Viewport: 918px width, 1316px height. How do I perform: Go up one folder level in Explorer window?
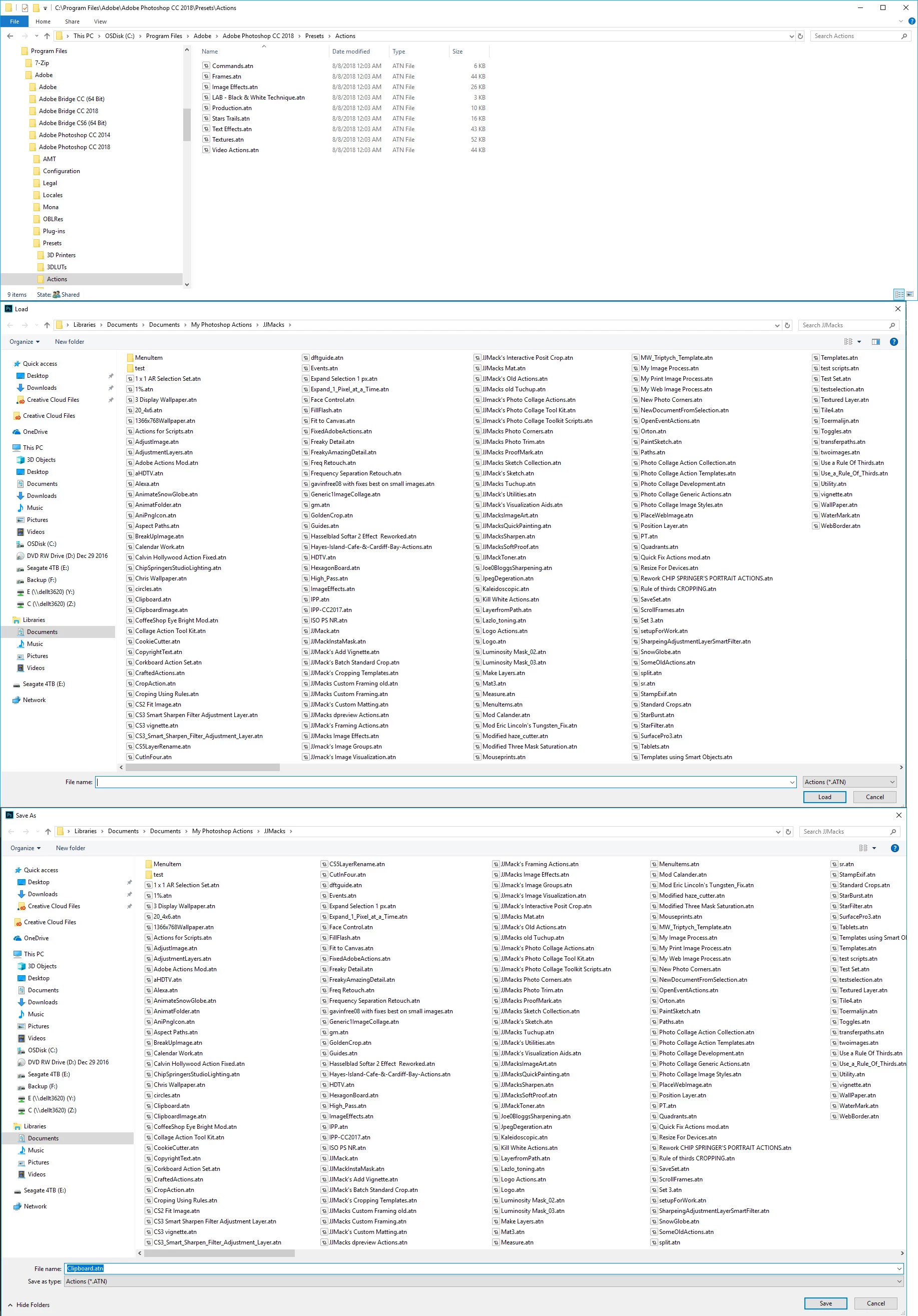point(47,36)
